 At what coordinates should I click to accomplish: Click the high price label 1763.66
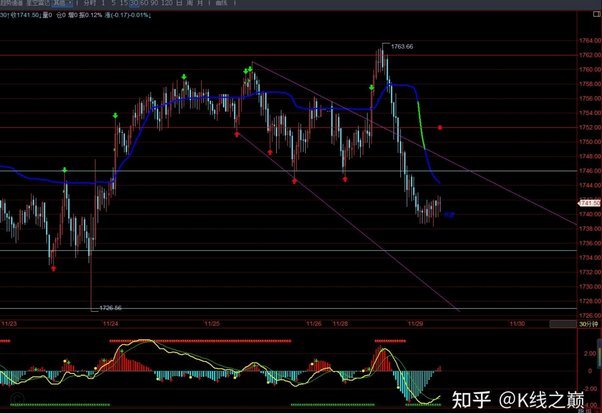click(x=402, y=46)
